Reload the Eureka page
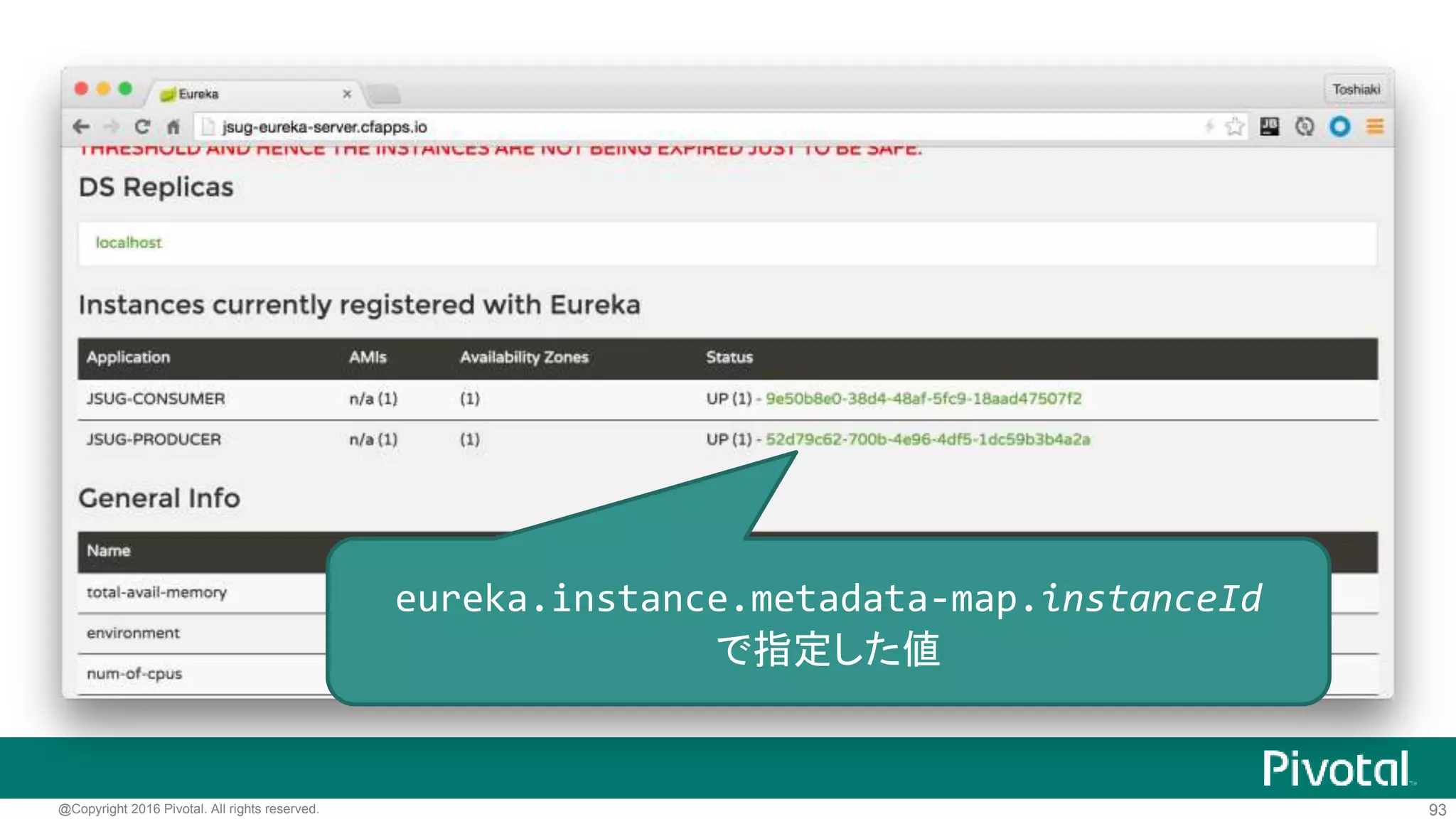Viewport: 1456px width, 819px height. [142, 127]
